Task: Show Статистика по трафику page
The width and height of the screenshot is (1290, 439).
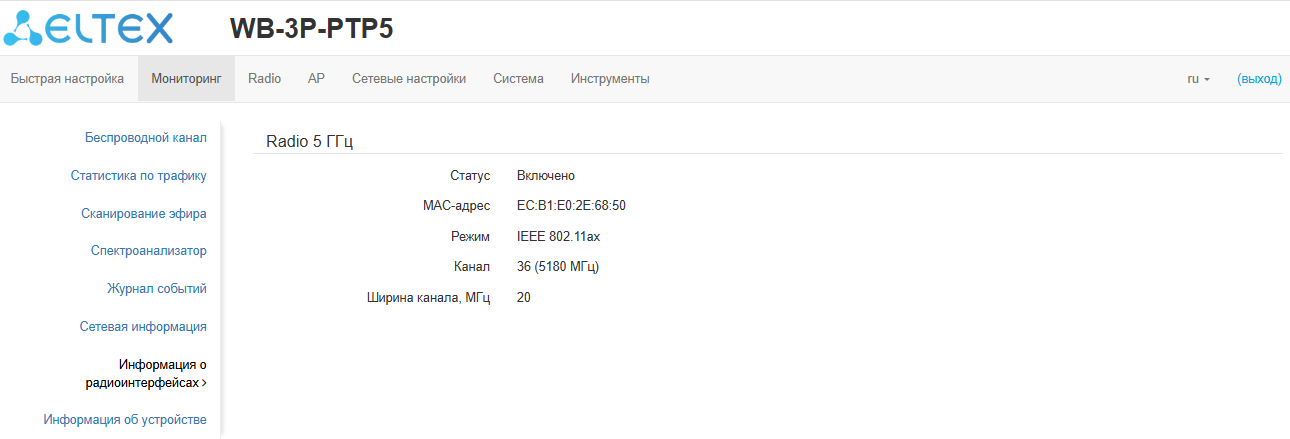Action: [138, 176]
